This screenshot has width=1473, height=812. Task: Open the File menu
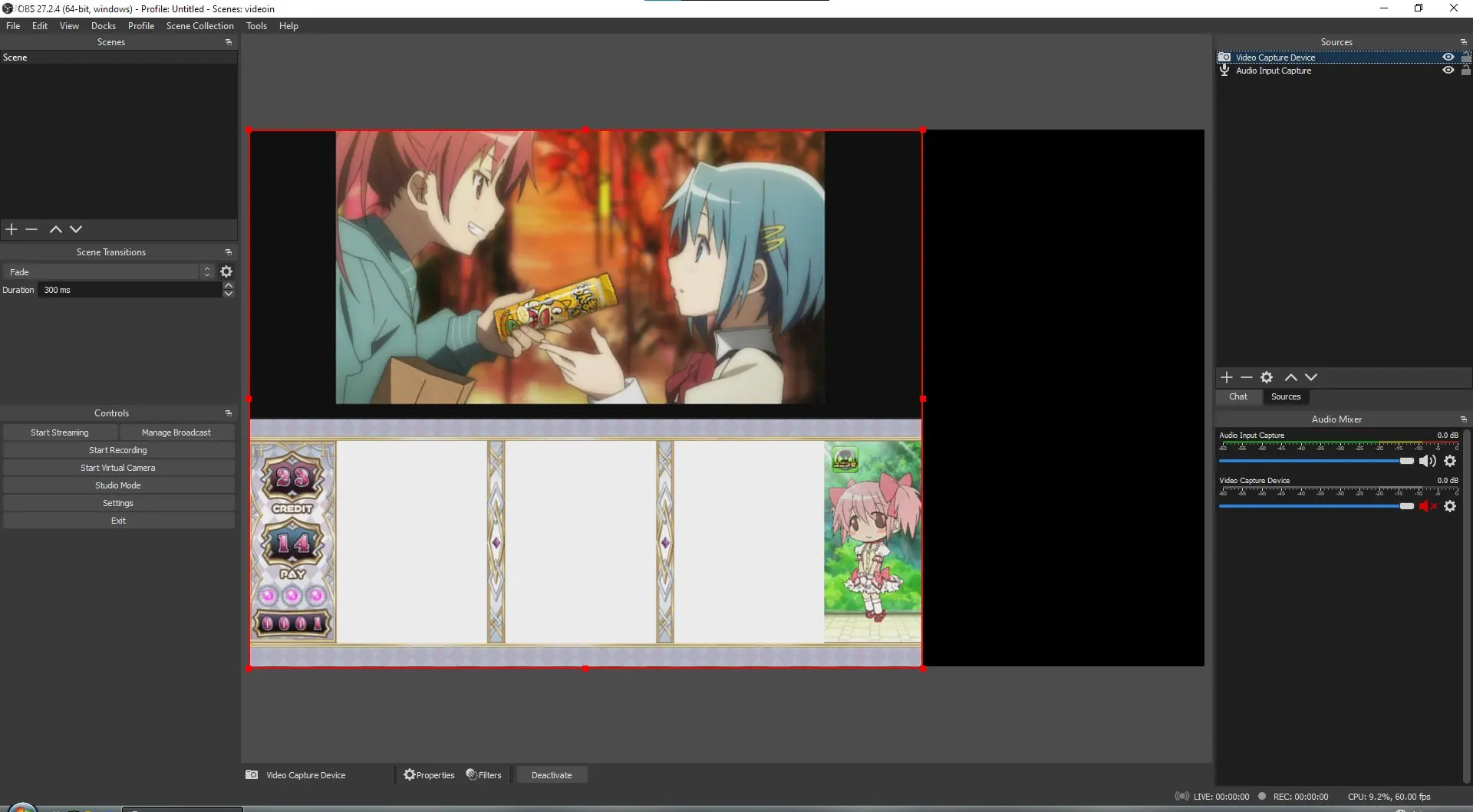[x=13, y=26]
